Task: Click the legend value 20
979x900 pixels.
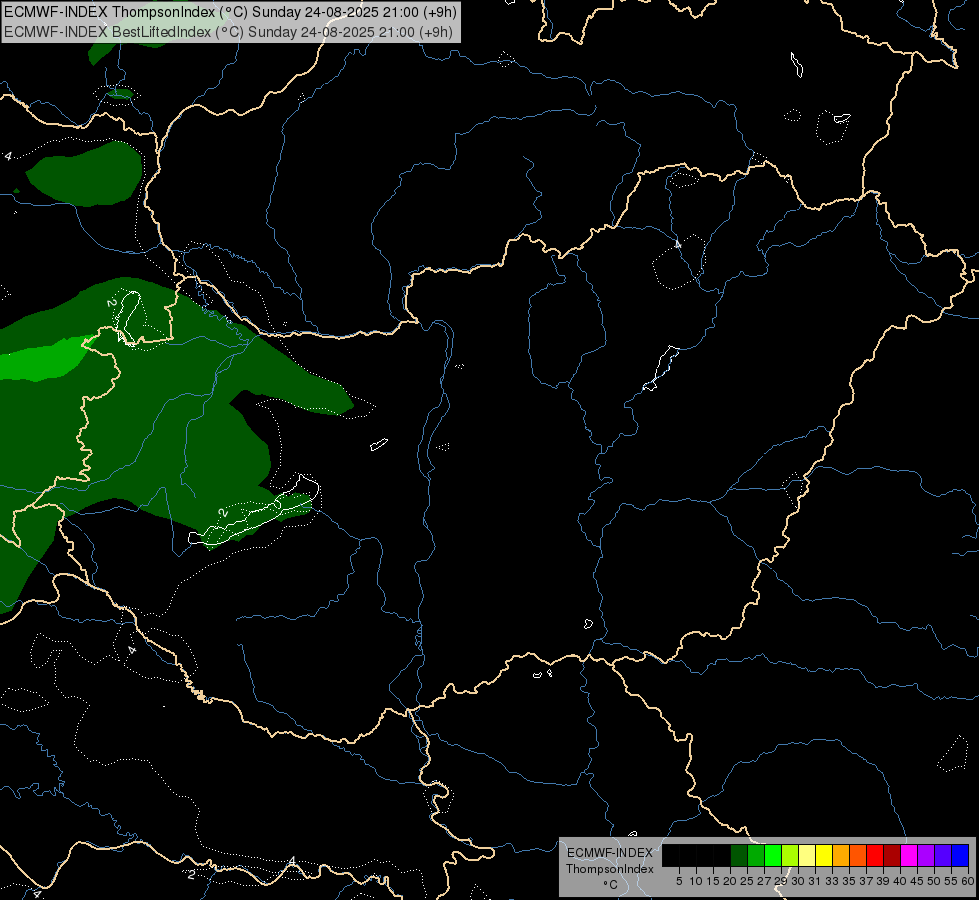Action: point(730,881)
